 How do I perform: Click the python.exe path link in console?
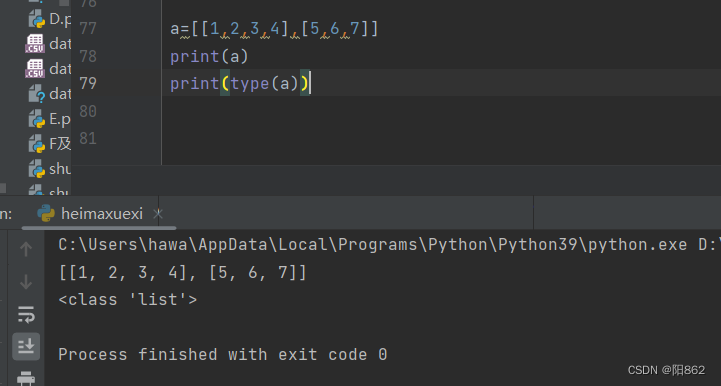point(372,244)
